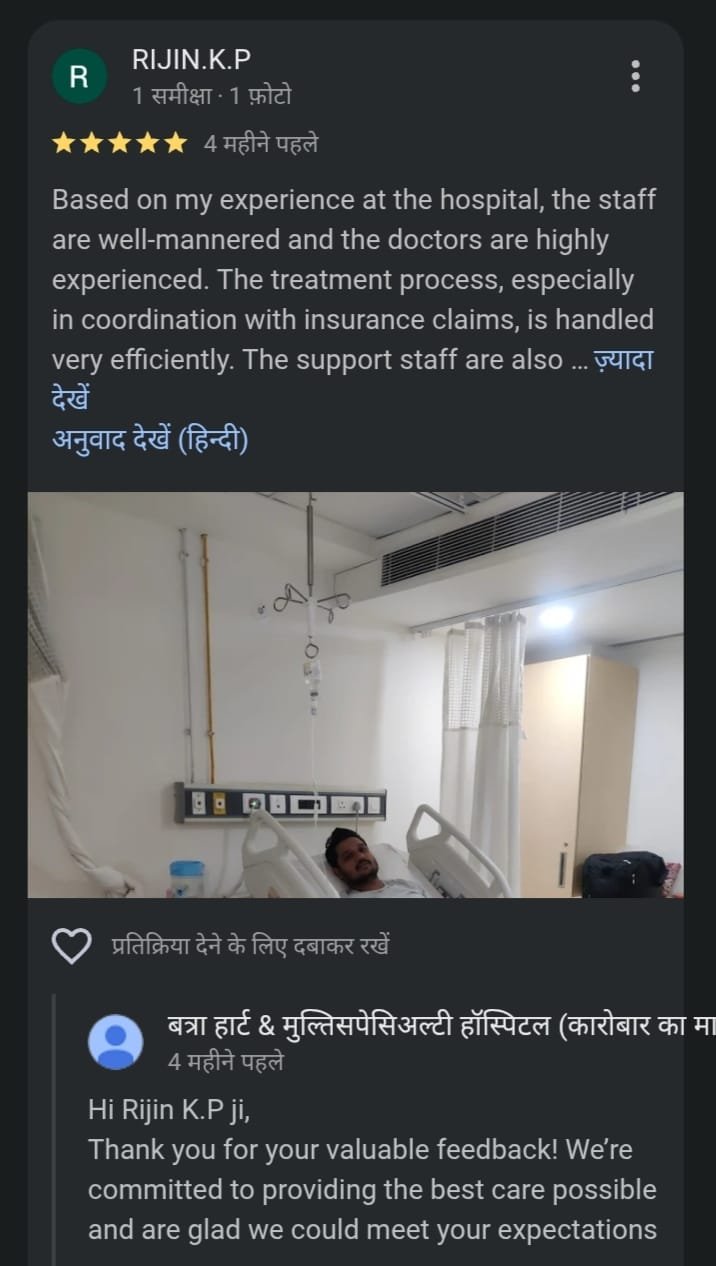Tap the review's 4 महीने पहले timestamp

click(x=261, y=144)
